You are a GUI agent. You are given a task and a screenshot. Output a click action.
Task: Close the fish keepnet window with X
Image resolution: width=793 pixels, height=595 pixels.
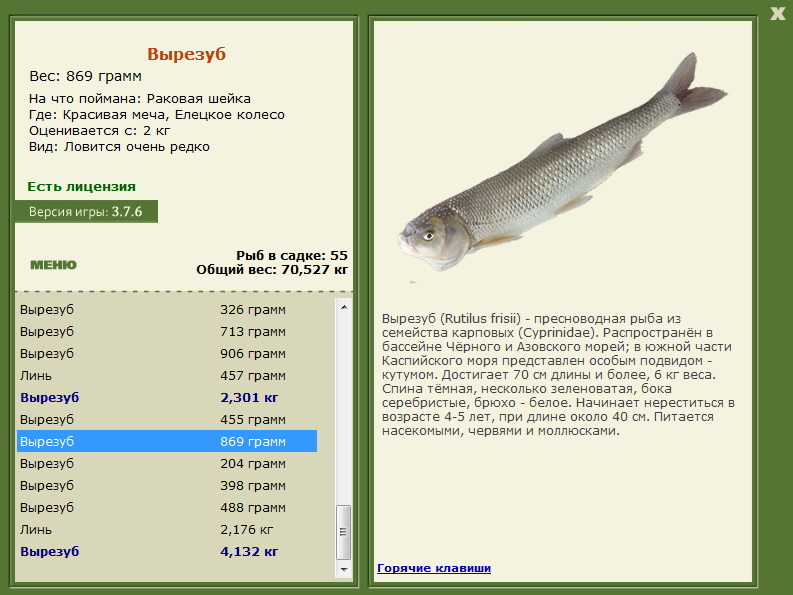point(777,13)
